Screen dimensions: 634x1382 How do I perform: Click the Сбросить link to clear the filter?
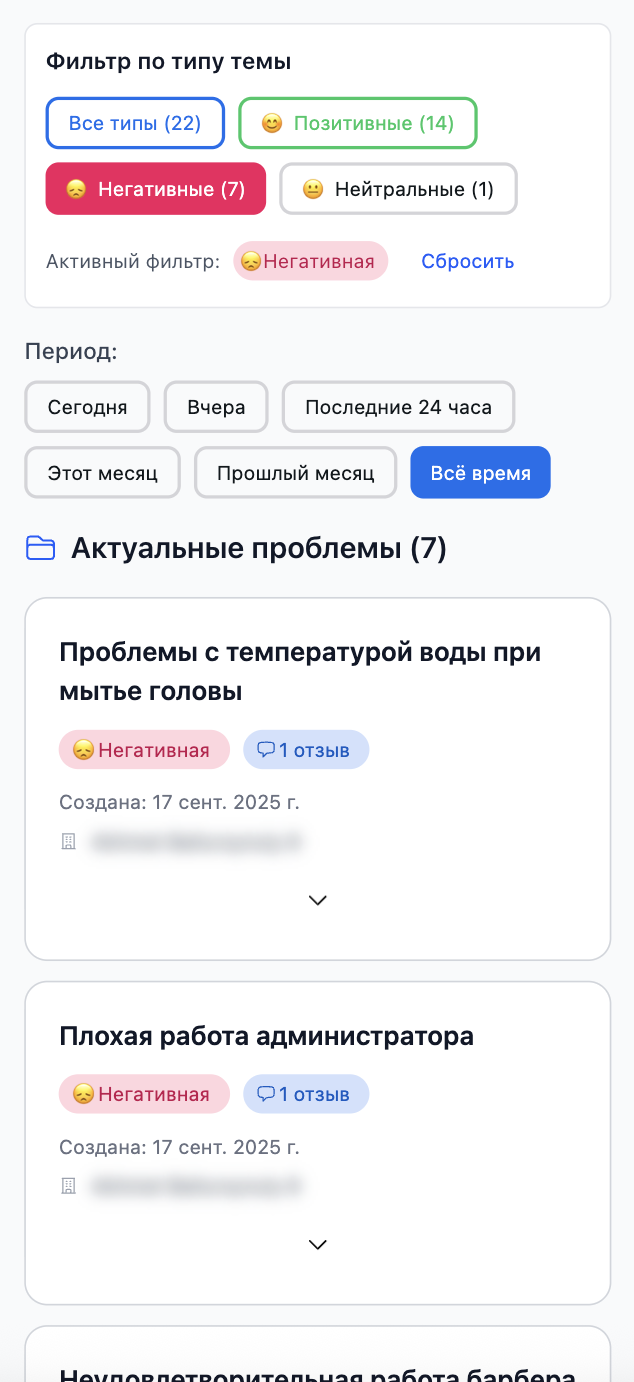[467, 260]
